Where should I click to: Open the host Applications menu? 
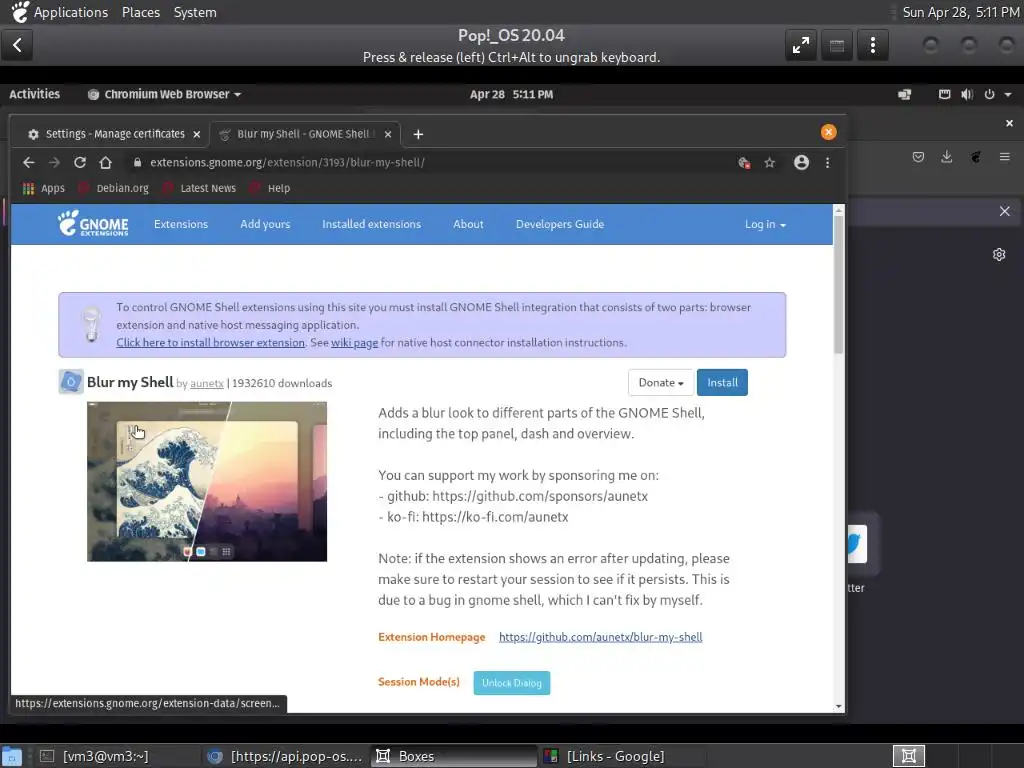71,12
